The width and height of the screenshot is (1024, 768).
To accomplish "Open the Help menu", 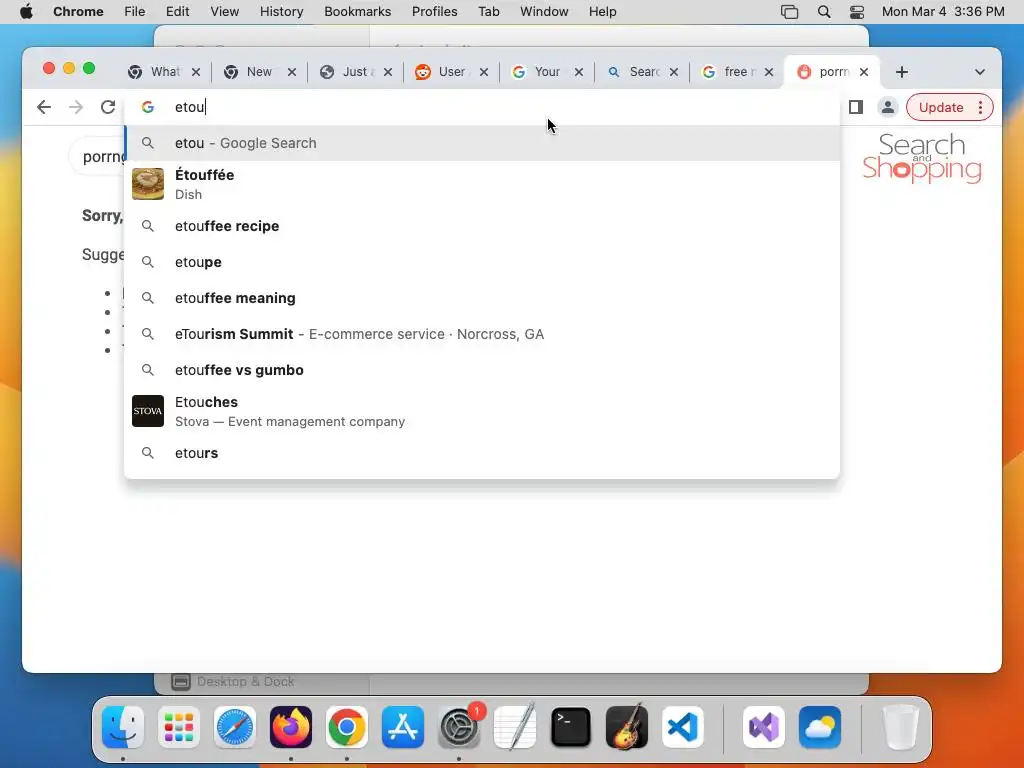I will (602, 12).
